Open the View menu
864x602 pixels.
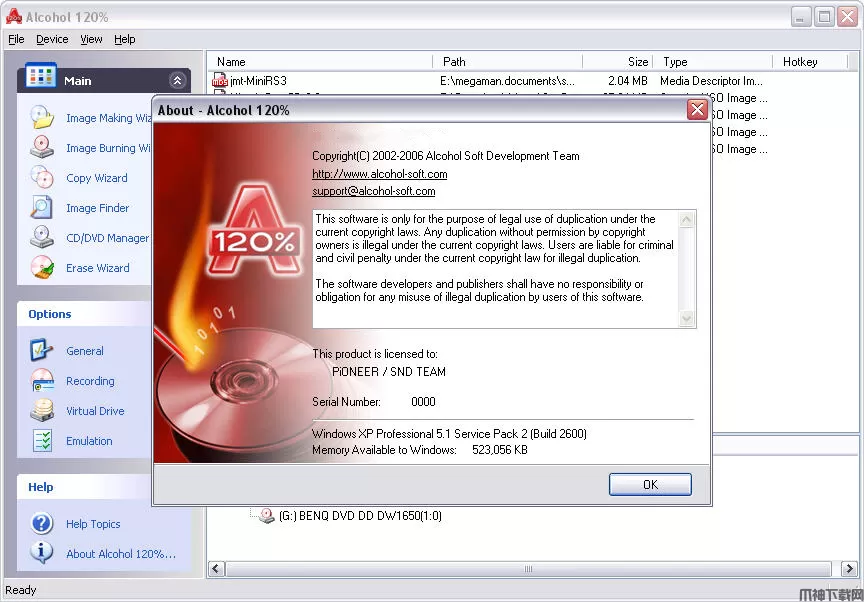tap(91, 39)
